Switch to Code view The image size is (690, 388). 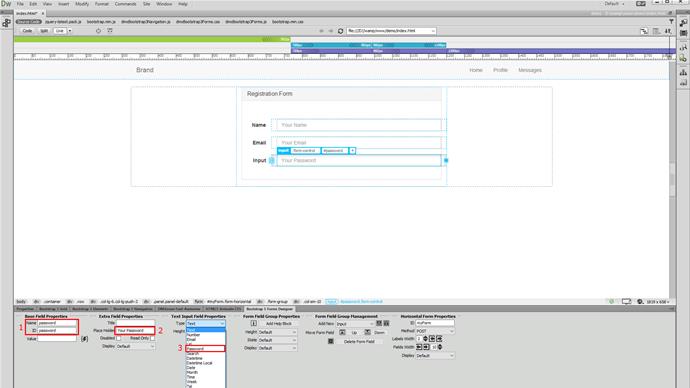[x=27, y=31]
